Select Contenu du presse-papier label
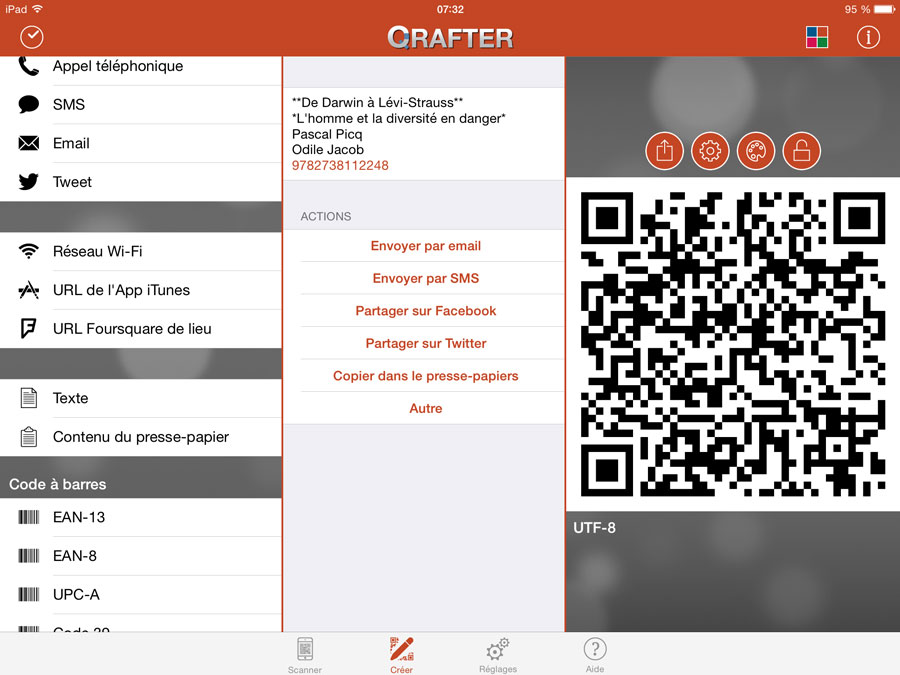 141,437
